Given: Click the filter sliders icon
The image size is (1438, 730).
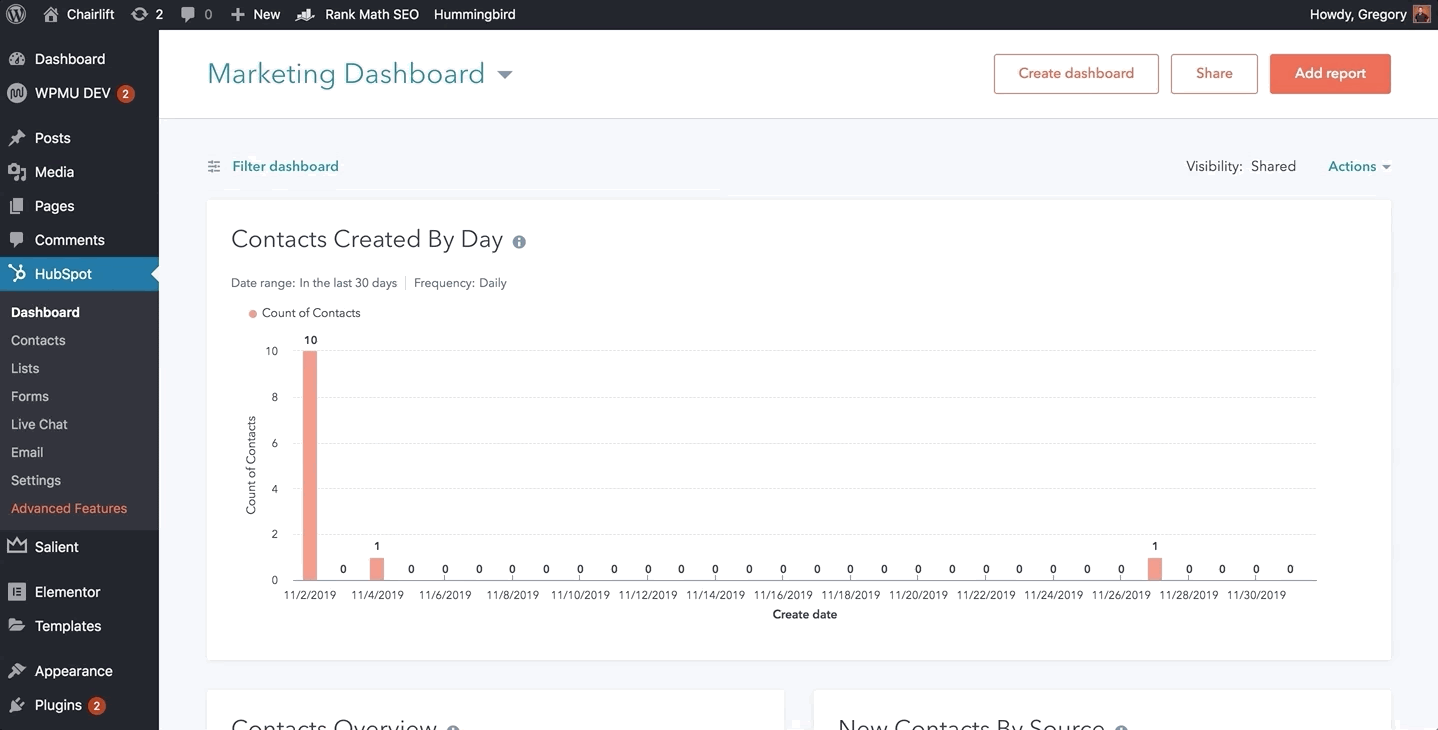Looking at the screenshot, I should pyautogui.click(x=214, y=167).
